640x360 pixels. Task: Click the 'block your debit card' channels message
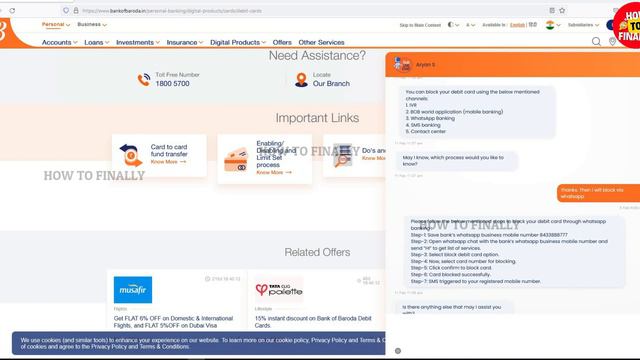[x=477, y=112]
